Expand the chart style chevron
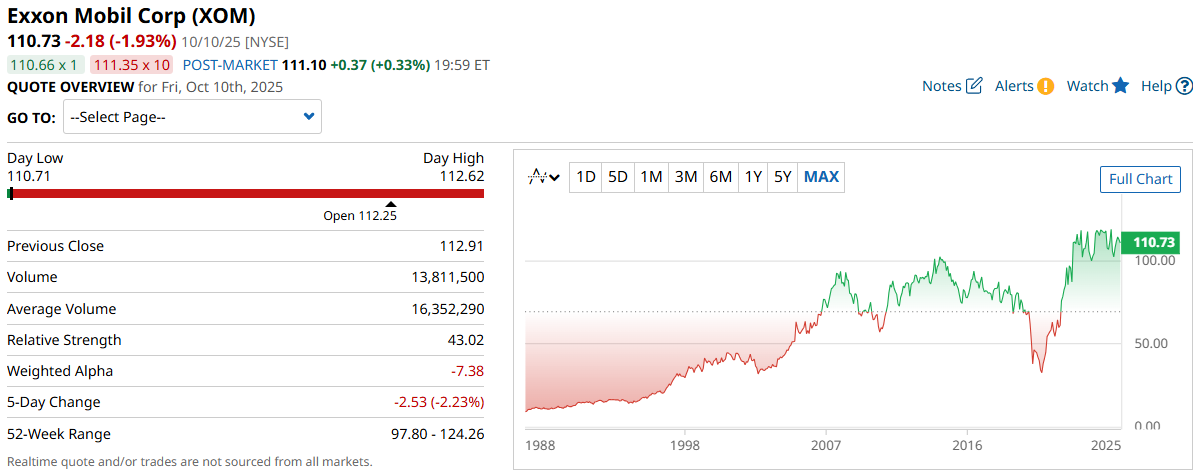The height and width of the screenshot is (475, 1198). coord(555,178)
